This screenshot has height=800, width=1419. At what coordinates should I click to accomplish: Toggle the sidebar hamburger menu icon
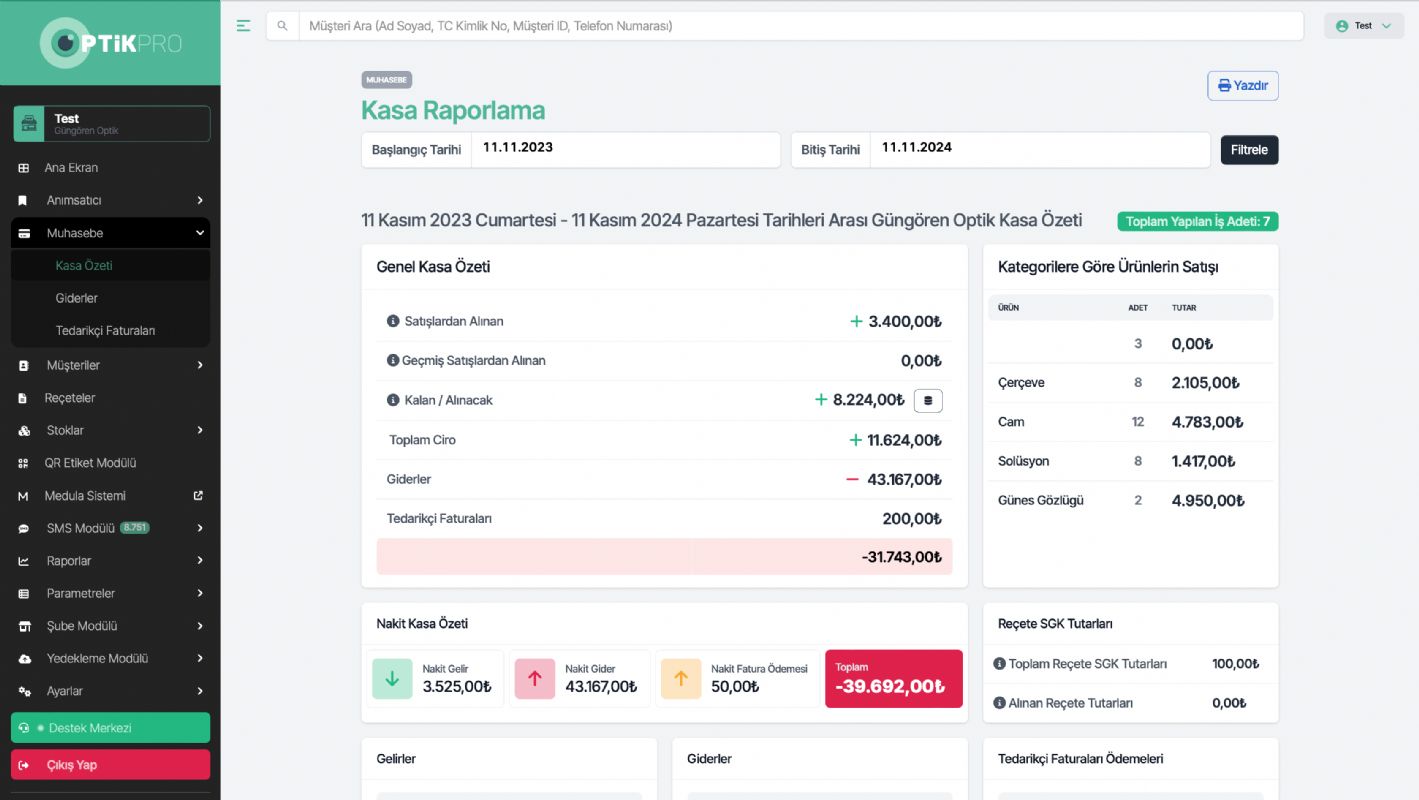click(243, 26)
